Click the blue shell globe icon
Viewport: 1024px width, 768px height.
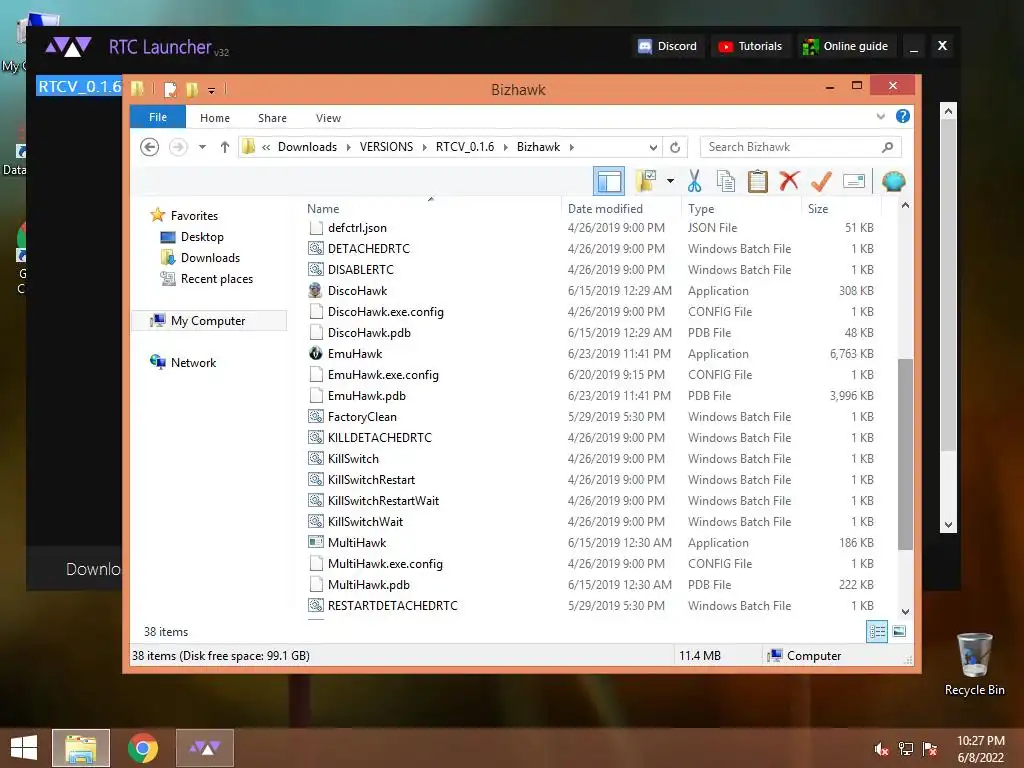pyautogui.click(x=893, y=181)
